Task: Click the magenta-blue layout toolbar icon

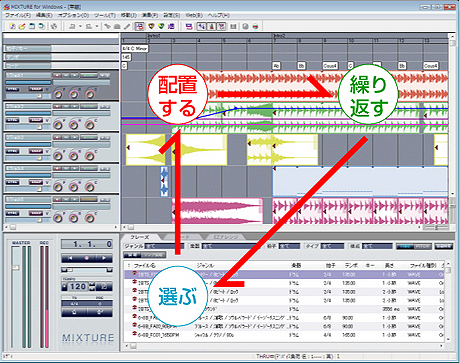Action: 189,26
